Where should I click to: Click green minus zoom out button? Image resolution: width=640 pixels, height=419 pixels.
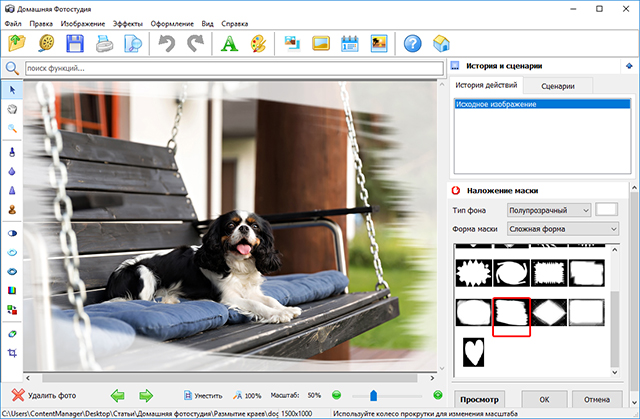coord(336,395)
